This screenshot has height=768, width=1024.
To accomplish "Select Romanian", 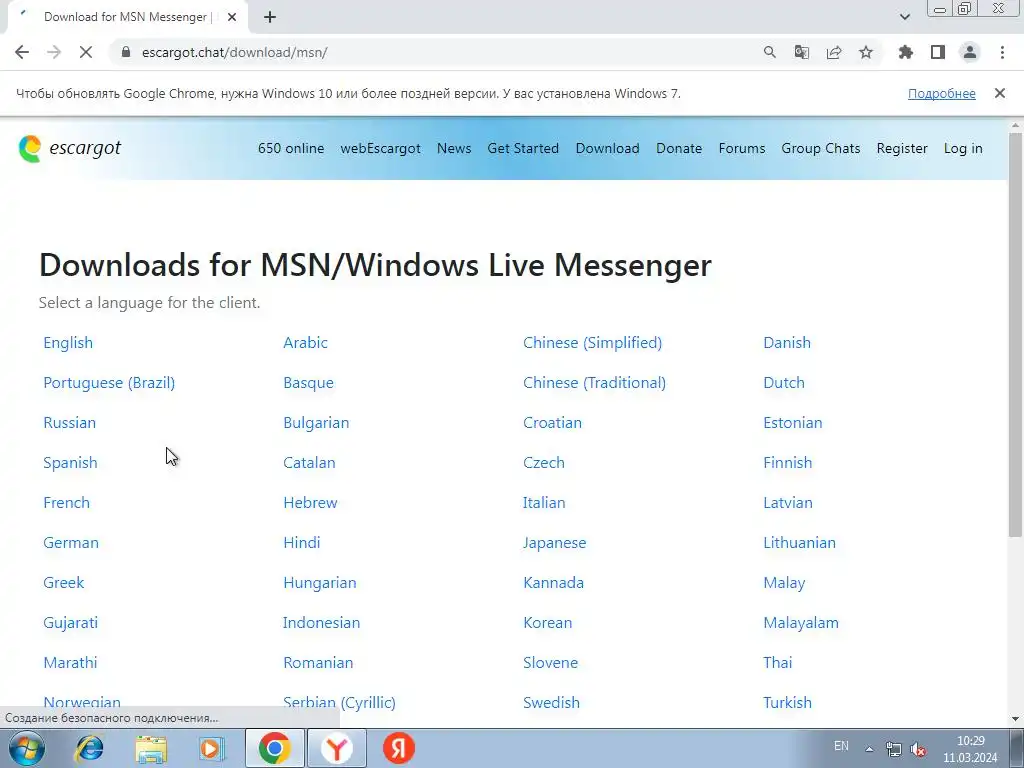I will (x=318, y=662).
